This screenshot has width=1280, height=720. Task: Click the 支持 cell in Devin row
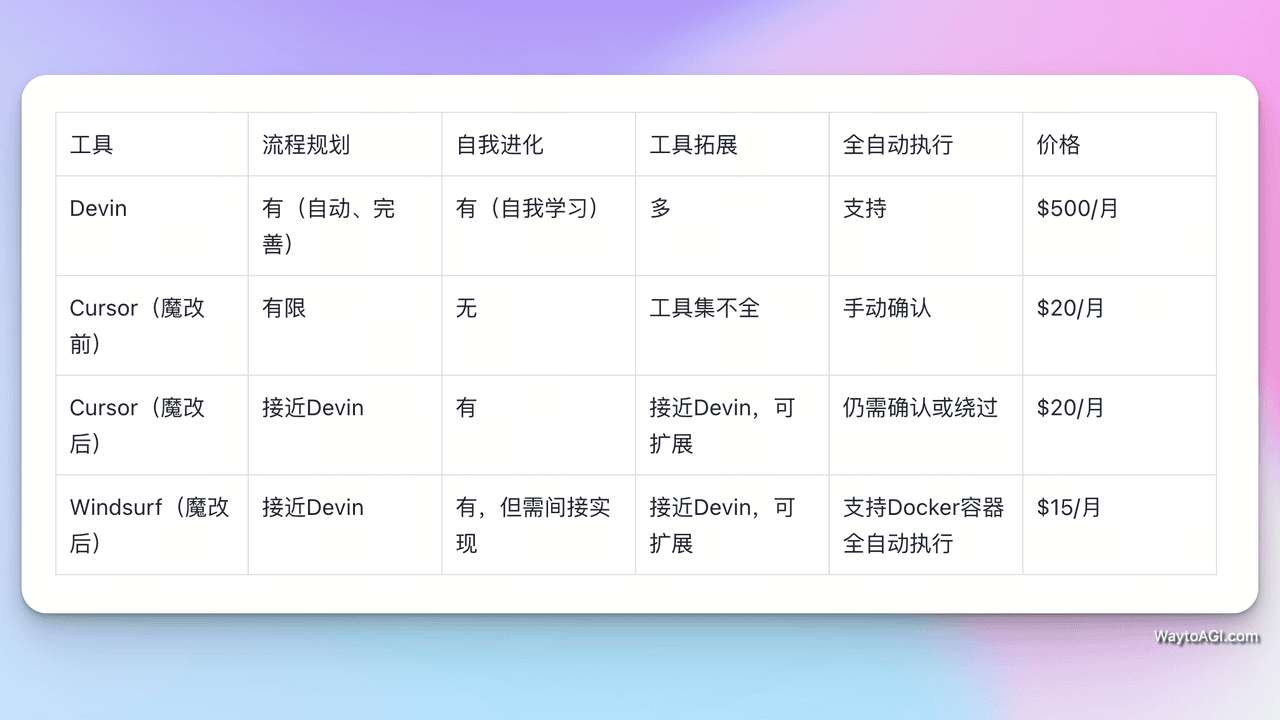[x=926, y=226]
